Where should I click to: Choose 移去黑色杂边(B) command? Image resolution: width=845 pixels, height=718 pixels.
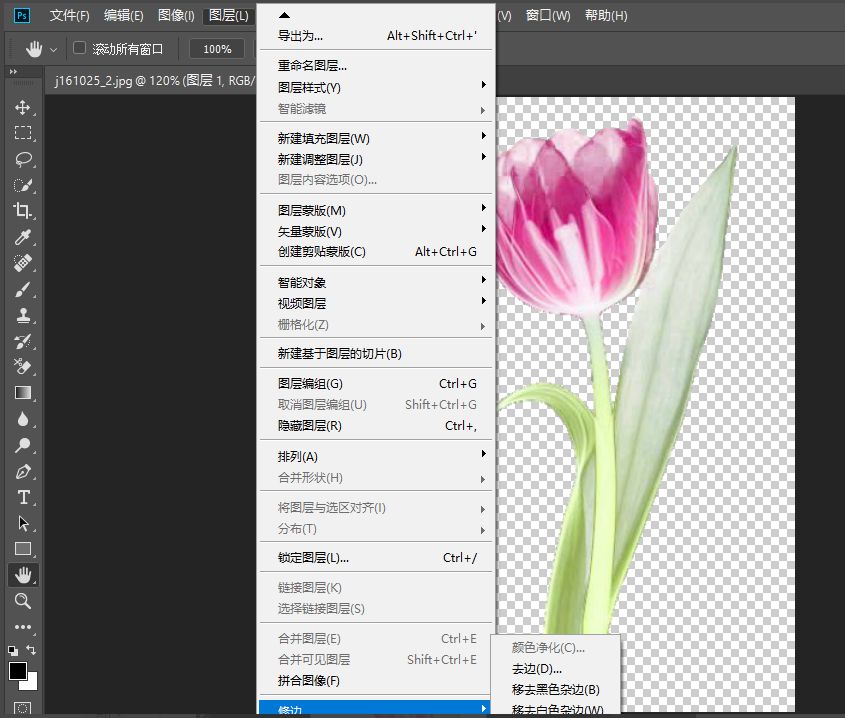556,689
